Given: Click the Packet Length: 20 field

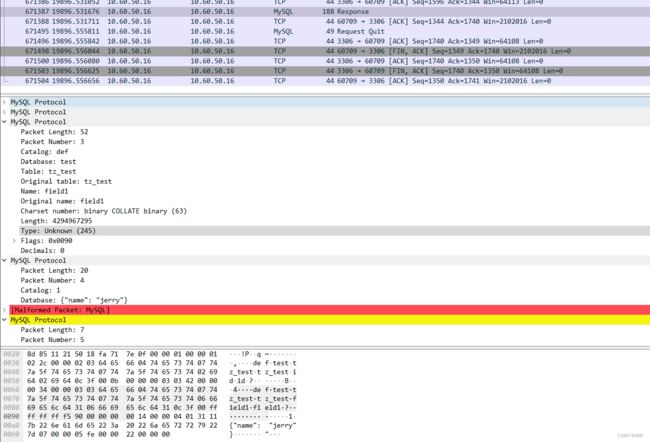Looking at the screenshot, I should click(x=54, y=270).
